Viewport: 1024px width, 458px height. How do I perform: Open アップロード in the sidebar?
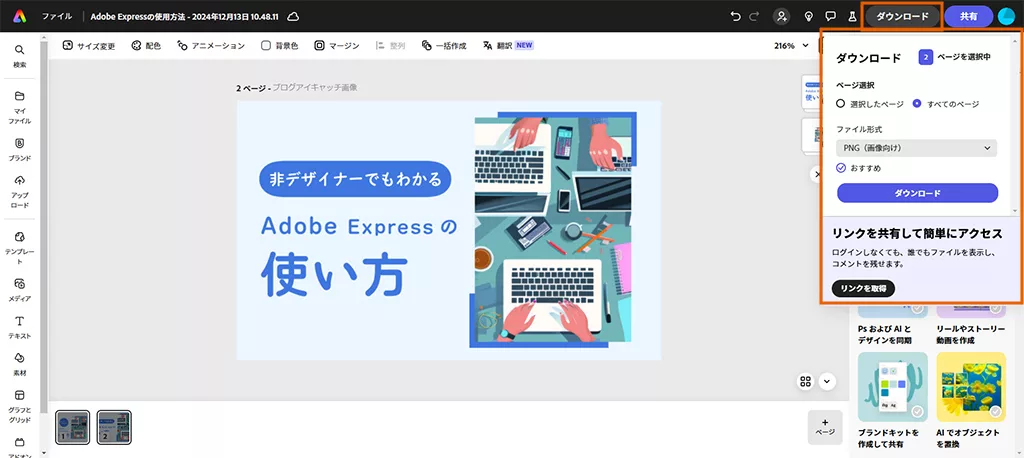[x=20, y=191]
